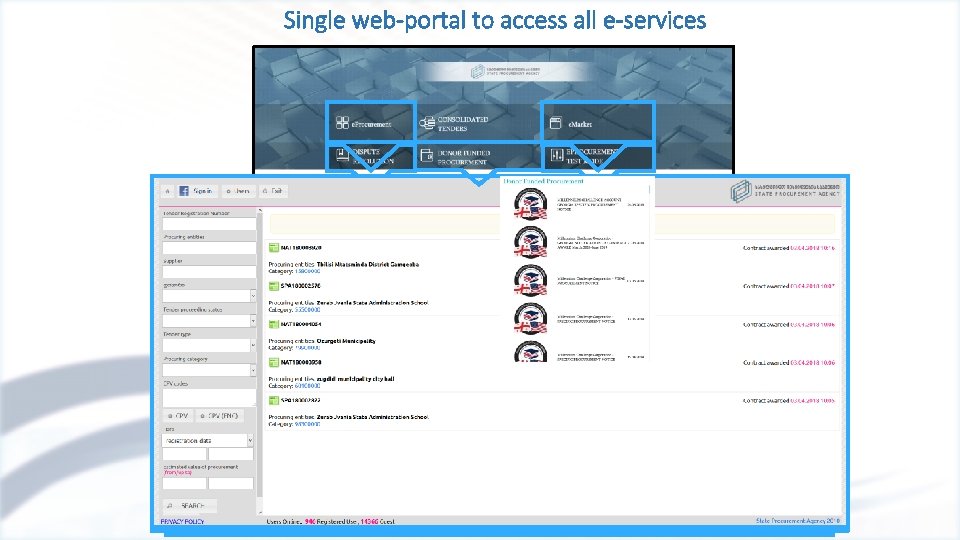This screenshot has width=960, height=540.
Task: Click the home icon in the toolbar
Action: tap(168, 191)
